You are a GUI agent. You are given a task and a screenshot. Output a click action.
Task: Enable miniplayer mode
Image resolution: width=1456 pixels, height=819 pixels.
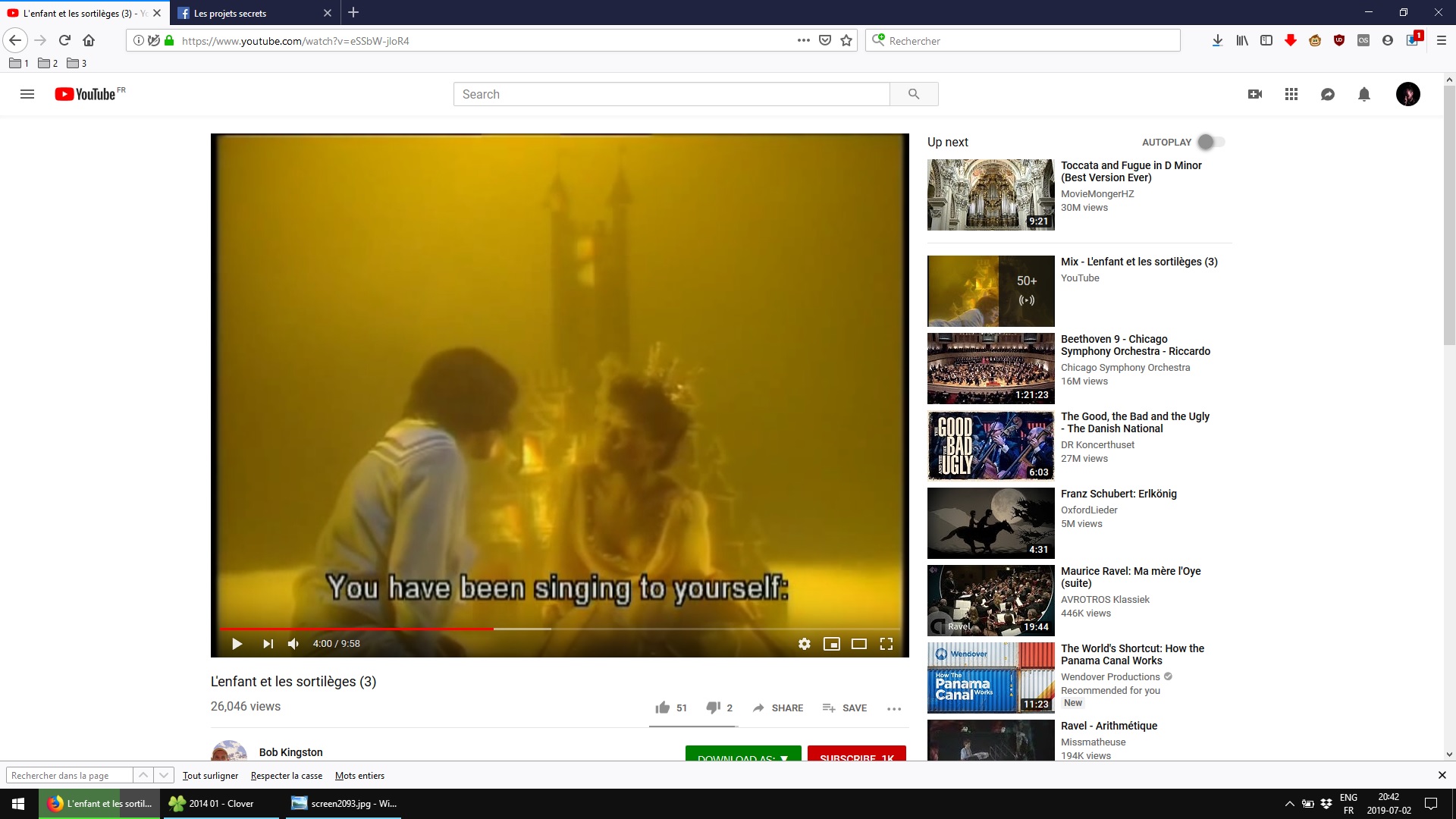point(831,644)
